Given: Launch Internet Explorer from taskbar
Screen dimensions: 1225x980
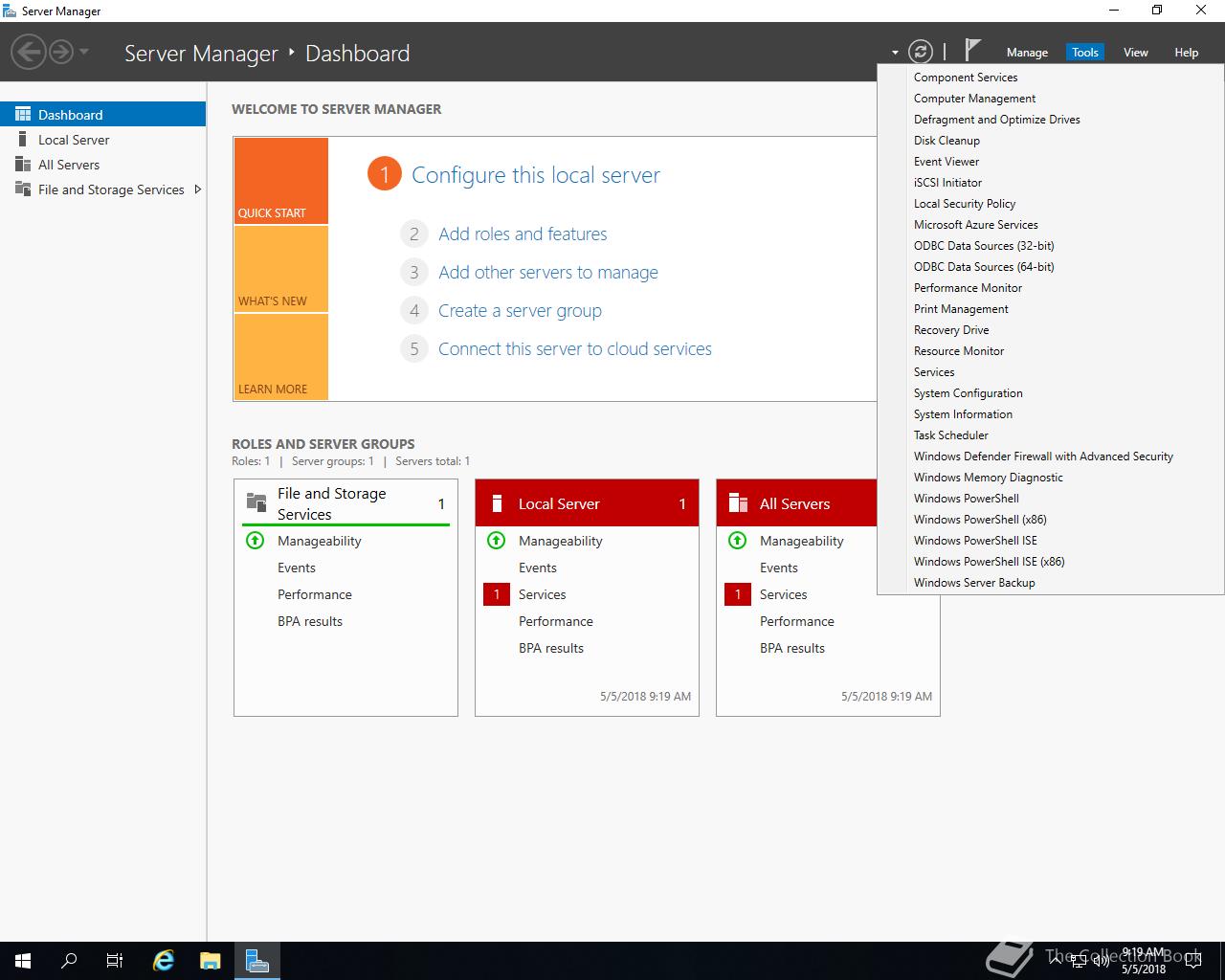Looking at the screenshot, I should tap(164, 961).
